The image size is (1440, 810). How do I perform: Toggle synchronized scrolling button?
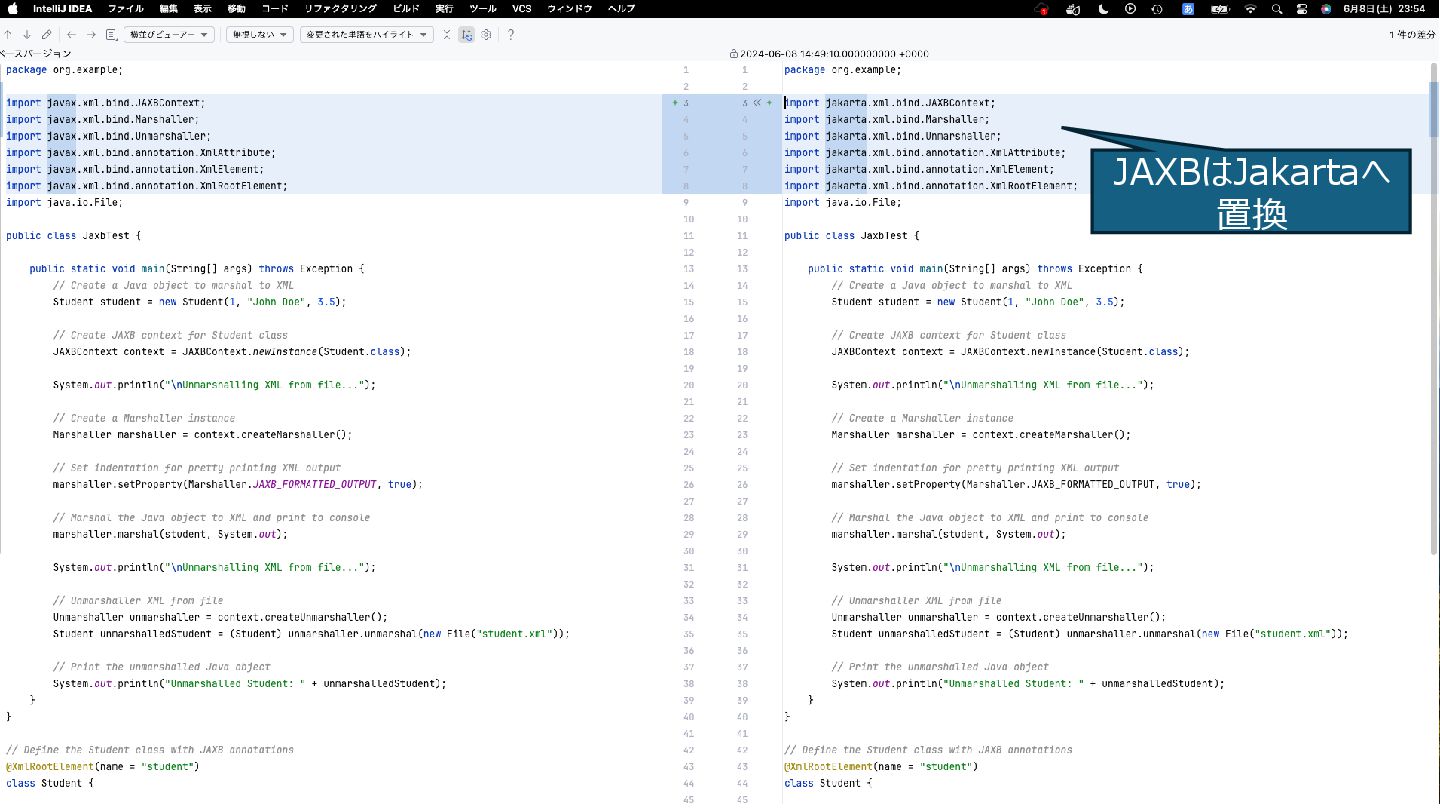click(467, 34)
